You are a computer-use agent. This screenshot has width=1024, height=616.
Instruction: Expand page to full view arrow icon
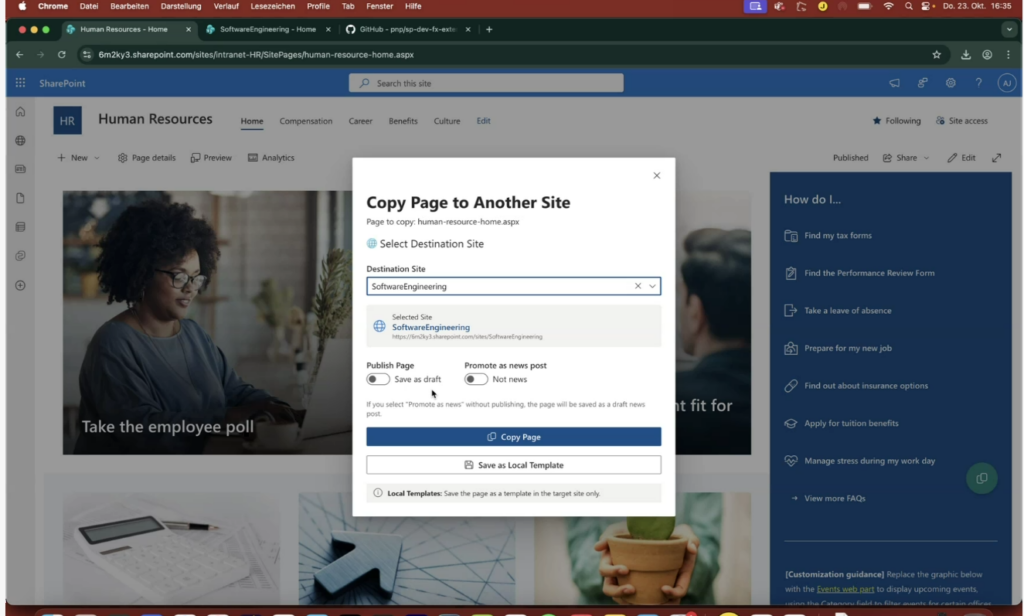pos(996,158)
